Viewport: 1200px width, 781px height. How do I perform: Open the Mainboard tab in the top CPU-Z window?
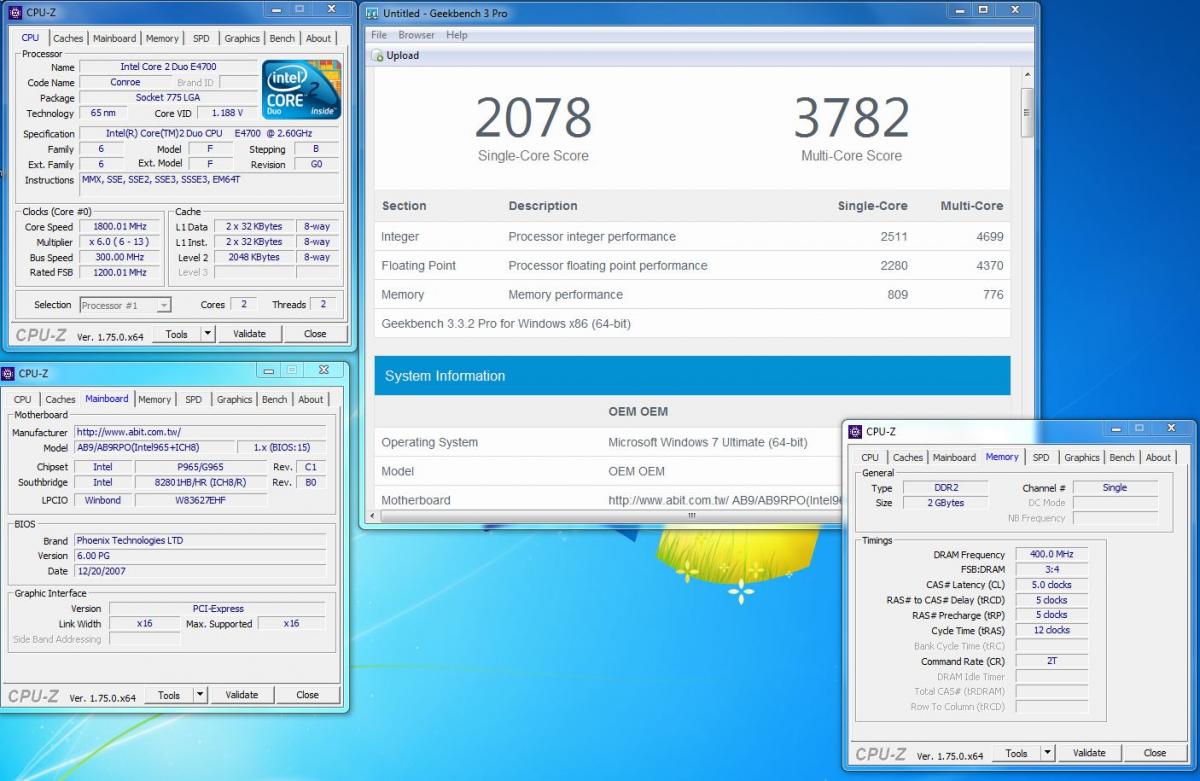[x=114, y=38]
